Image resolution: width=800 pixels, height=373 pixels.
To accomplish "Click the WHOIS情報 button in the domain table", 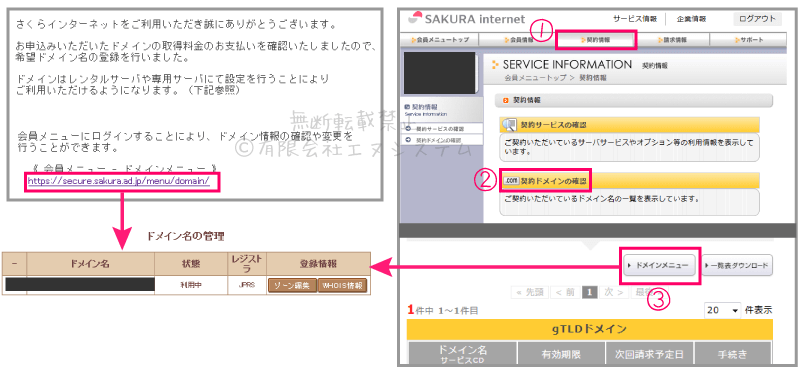I will (342, 285).
